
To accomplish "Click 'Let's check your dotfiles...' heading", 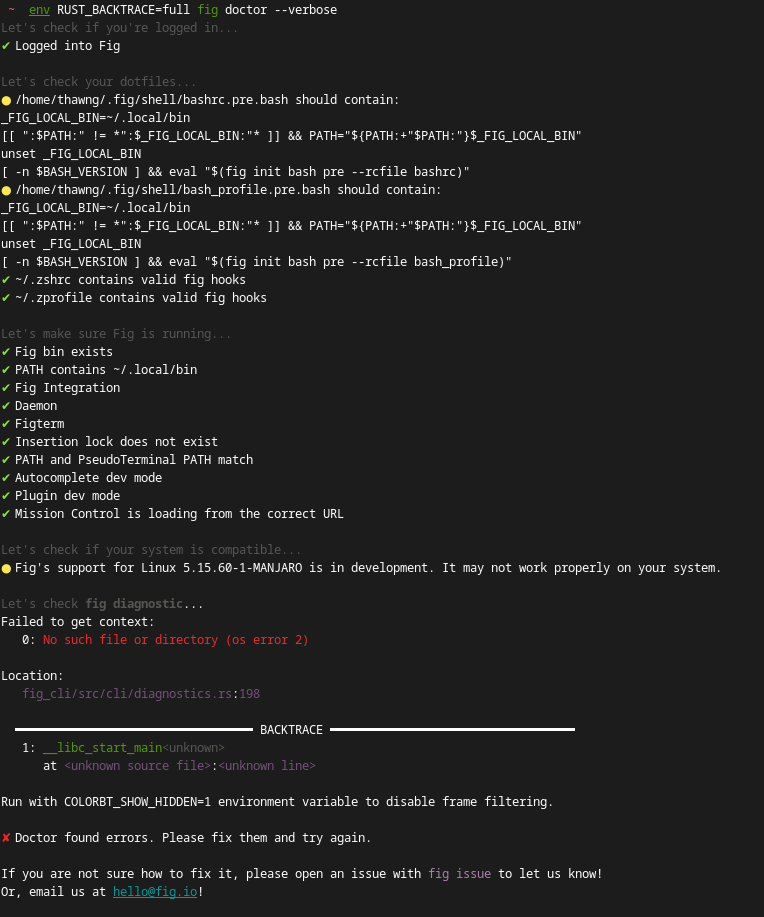I will [98, 82].
